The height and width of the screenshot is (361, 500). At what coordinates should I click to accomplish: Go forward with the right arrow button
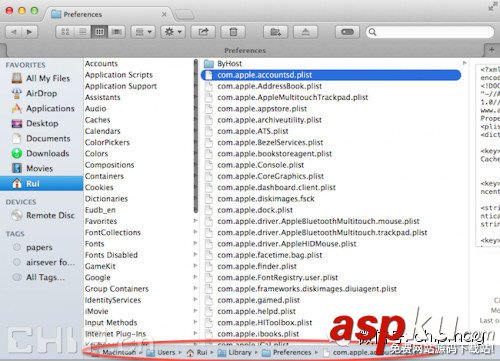point(30,32)
